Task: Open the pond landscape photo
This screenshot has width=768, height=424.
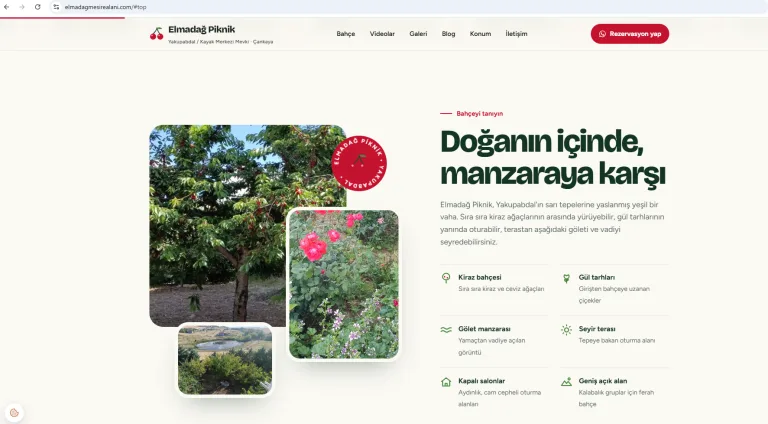Action: [225, 359]
